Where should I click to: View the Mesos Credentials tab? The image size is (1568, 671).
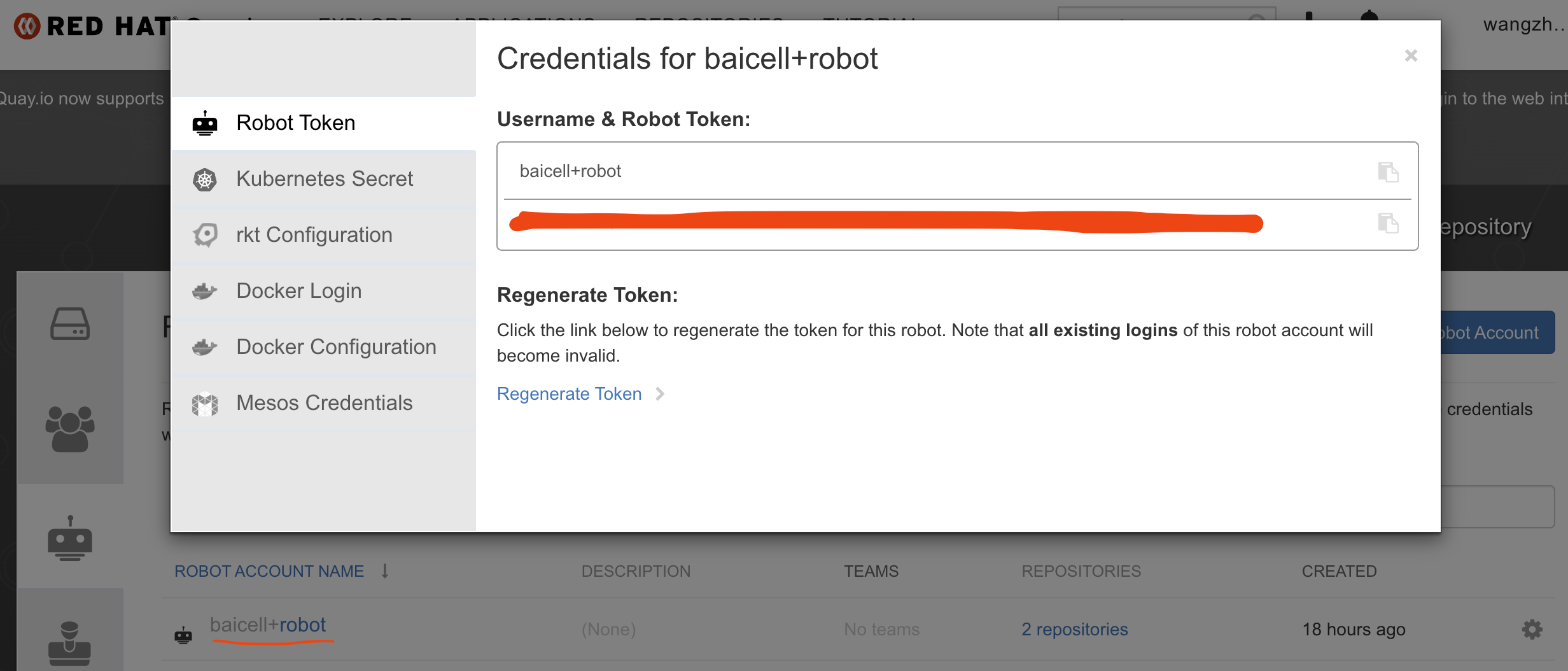point(323,403)
